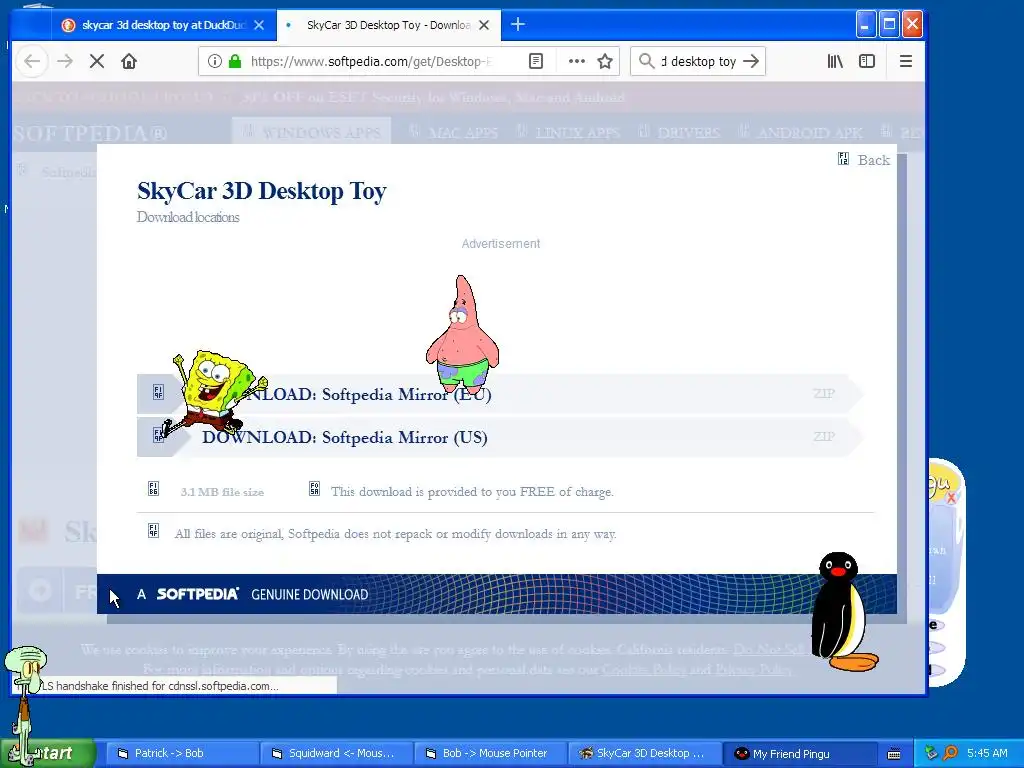Show site information icon in the address bar
The width and height of the screenshot is (1024, 768).
point(214,61)
